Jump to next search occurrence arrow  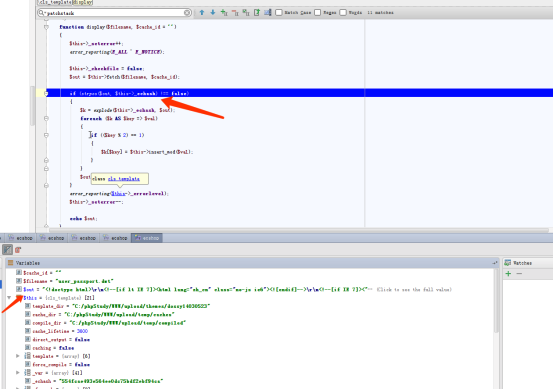[213, 13]
